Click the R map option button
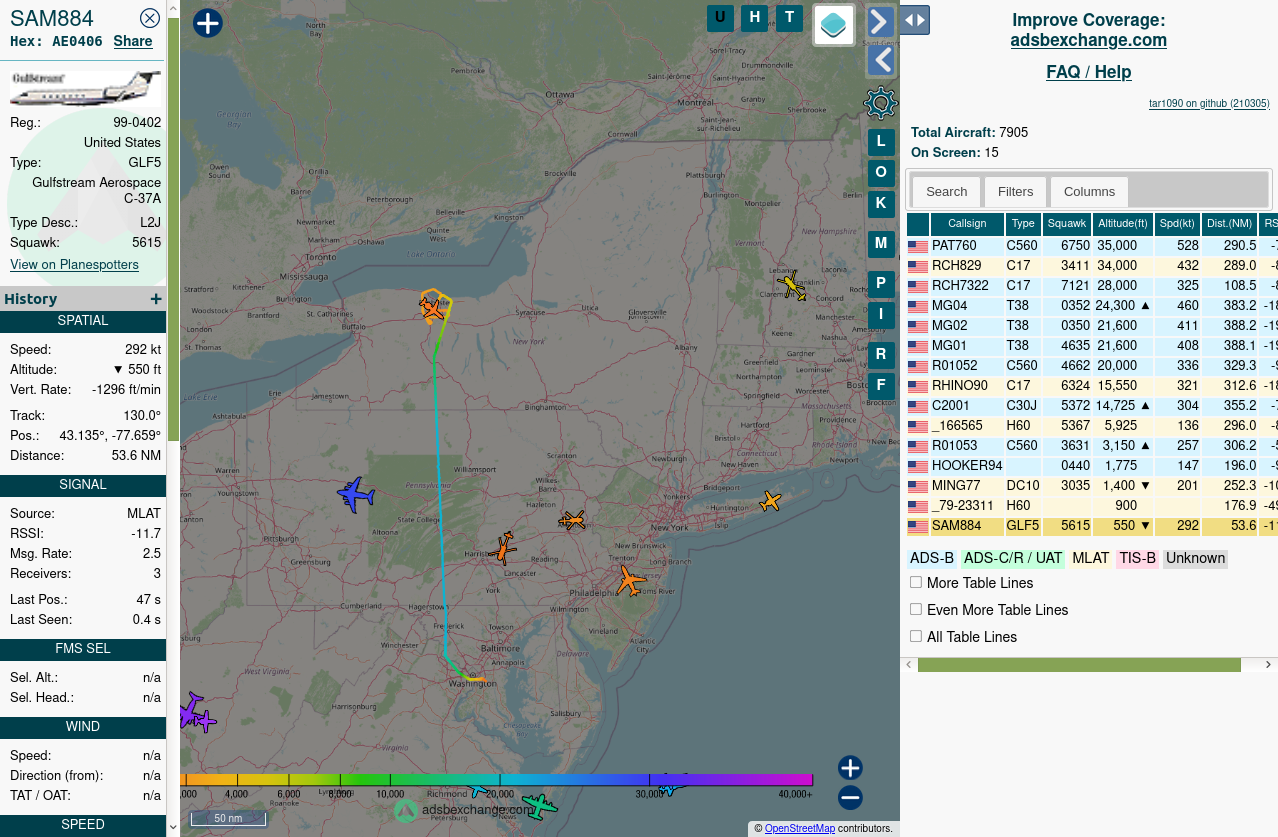The height and width of the screenshot is (837, 1278). pos(881,354)
